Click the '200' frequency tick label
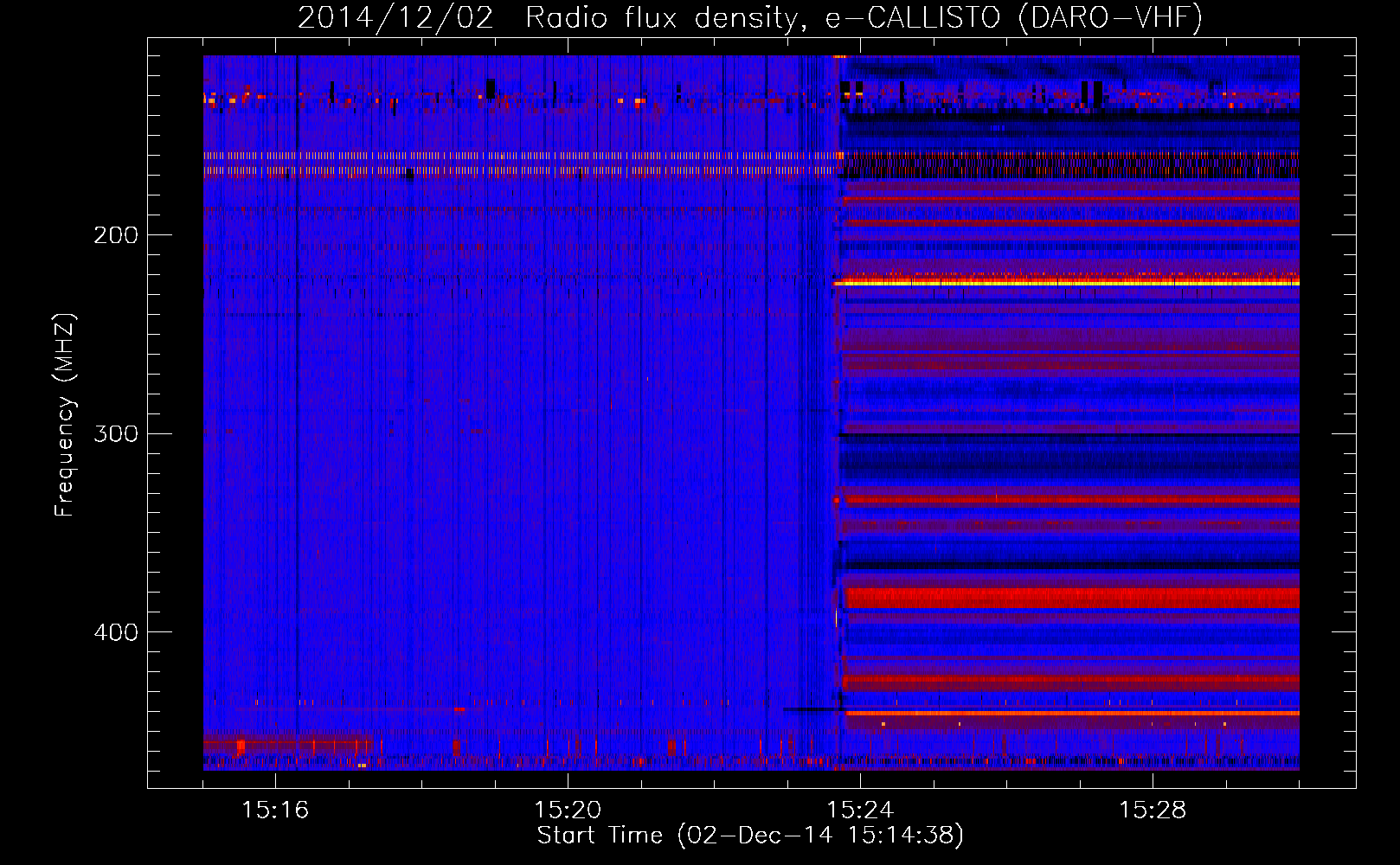This screenshot has width=1400, height=865. [x=115, y=235]
